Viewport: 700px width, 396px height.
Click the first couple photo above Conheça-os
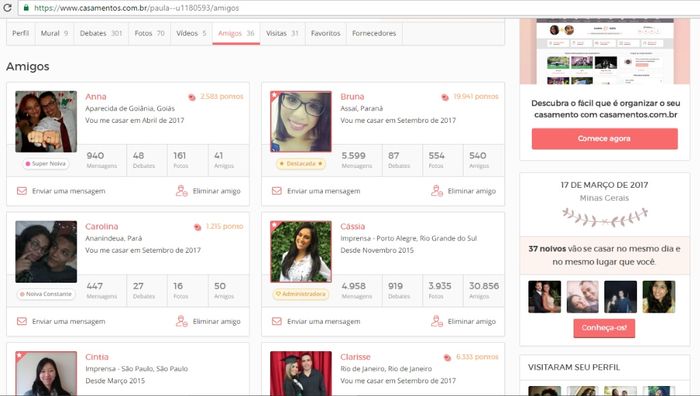tap(545, 296)
